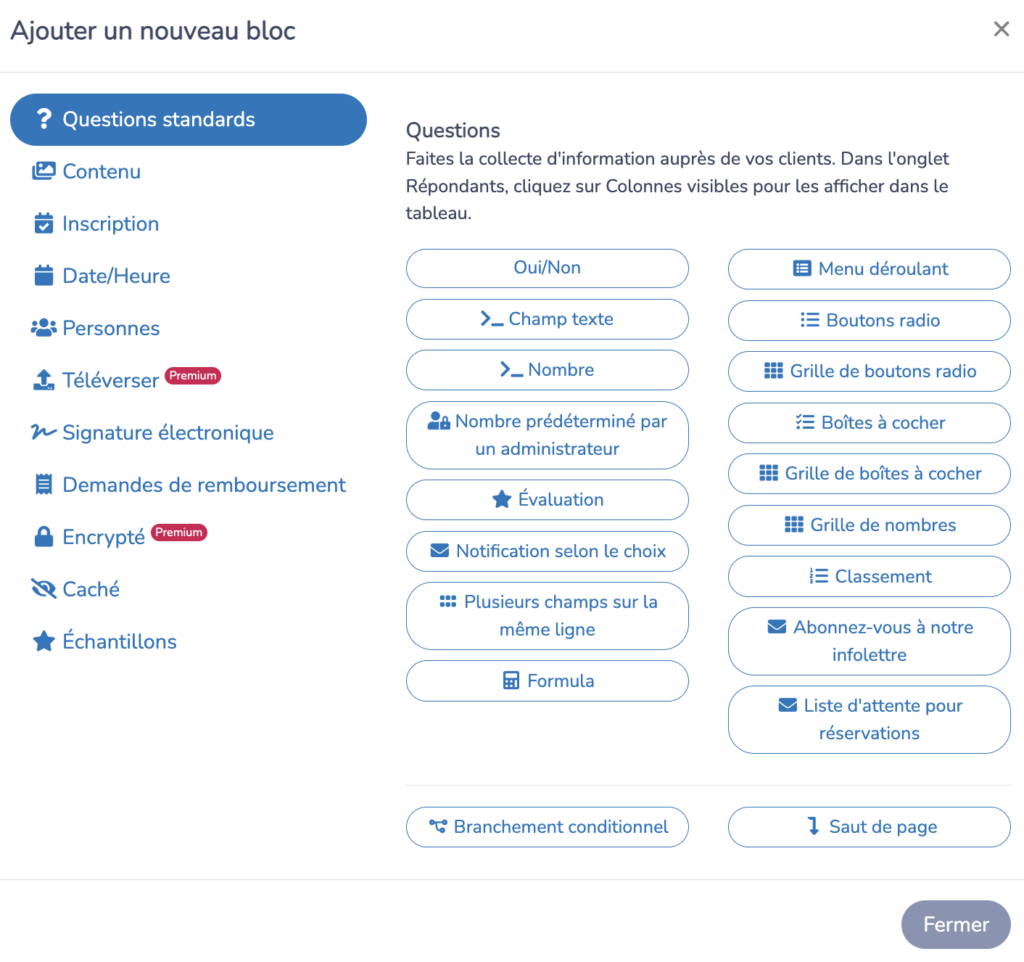Click the Contenu image icon in sidebar

pyautogui.click(x=43, y=172)
